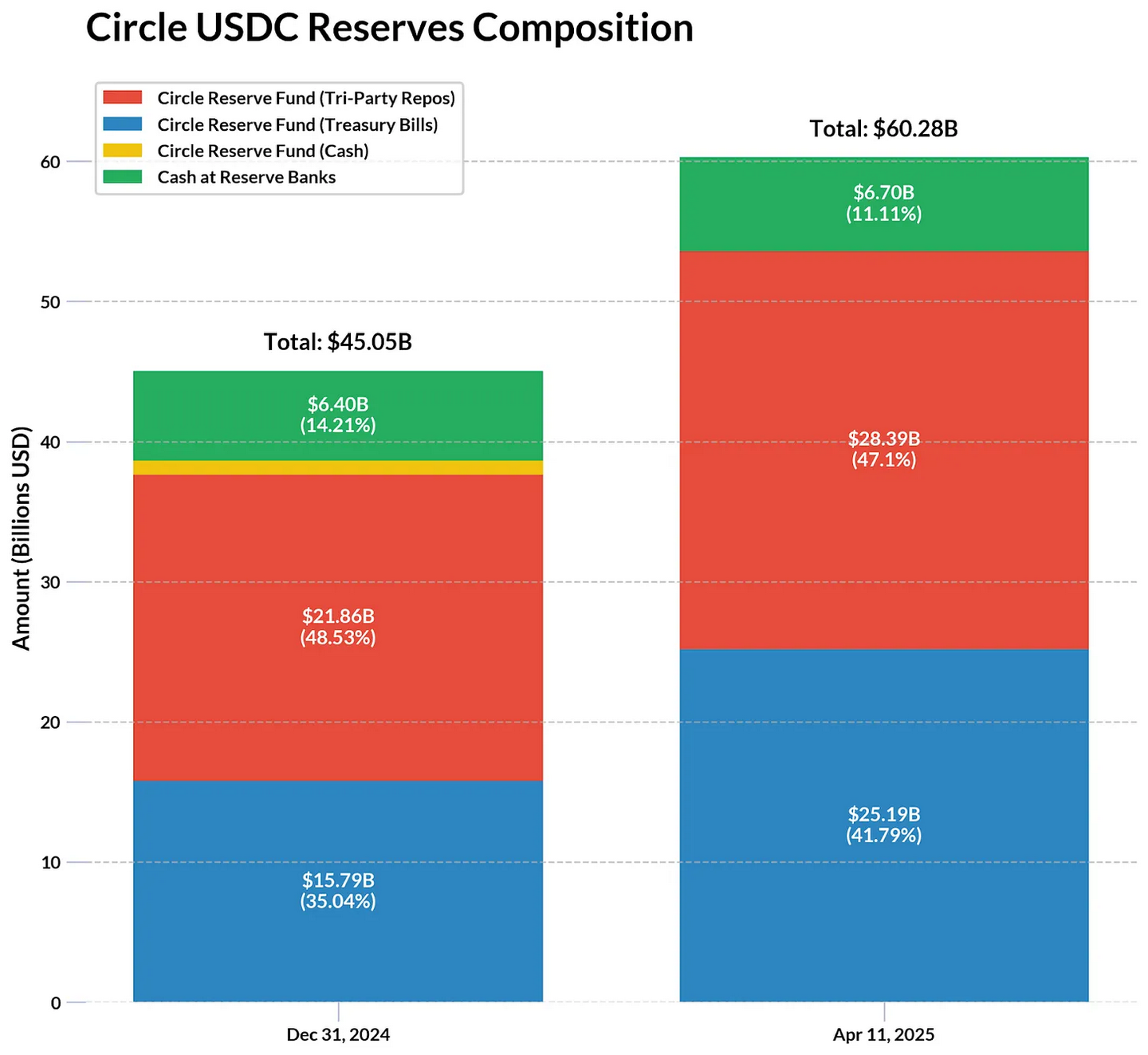Viewport: 1148px width, 1055px height.
Task: Click the $6.40B green bar segment label
Action: pyautogui.click(x=338, y=404)
